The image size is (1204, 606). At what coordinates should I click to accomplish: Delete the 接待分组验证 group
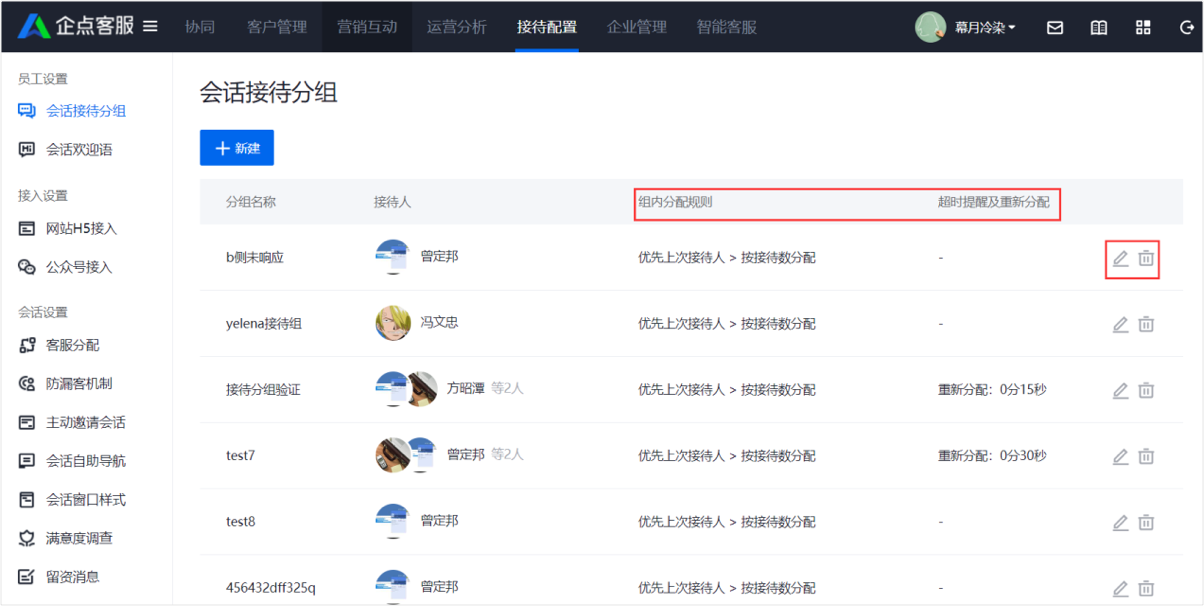(1147, 391)
